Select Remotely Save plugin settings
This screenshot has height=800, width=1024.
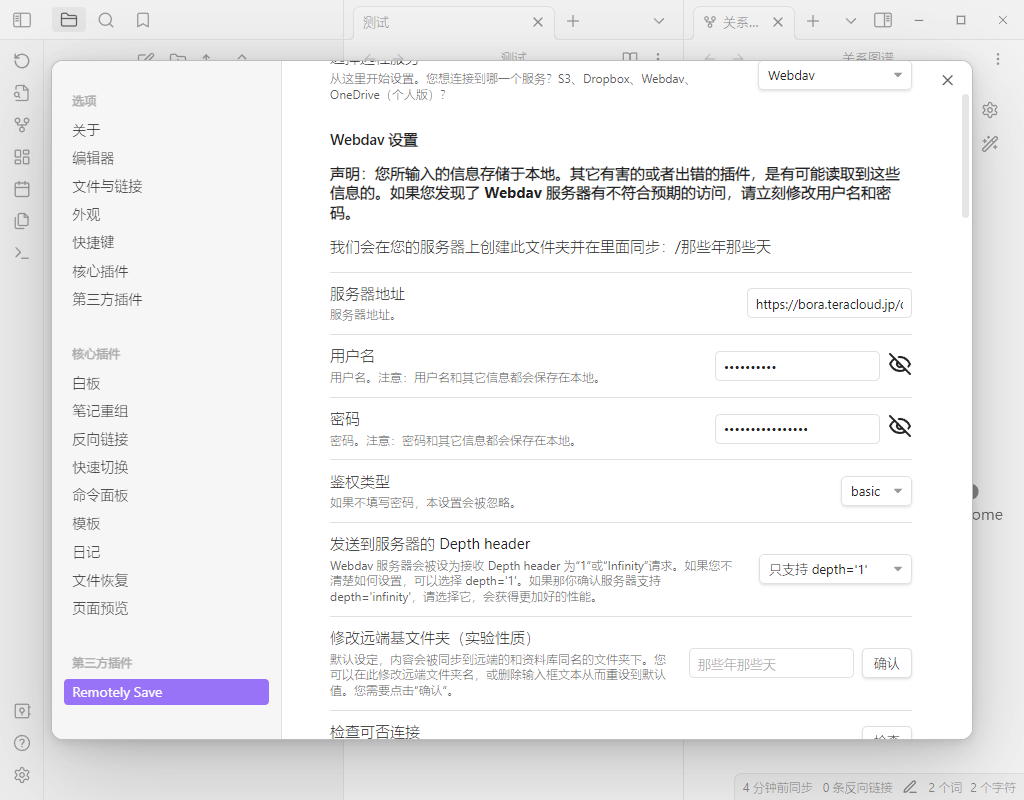tap(167, 692)
